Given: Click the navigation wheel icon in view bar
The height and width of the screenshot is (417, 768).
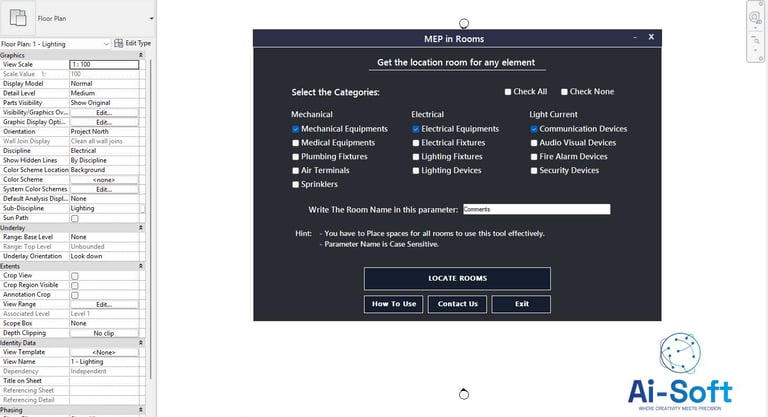Looking at the screenshot, I should point(755,18).
